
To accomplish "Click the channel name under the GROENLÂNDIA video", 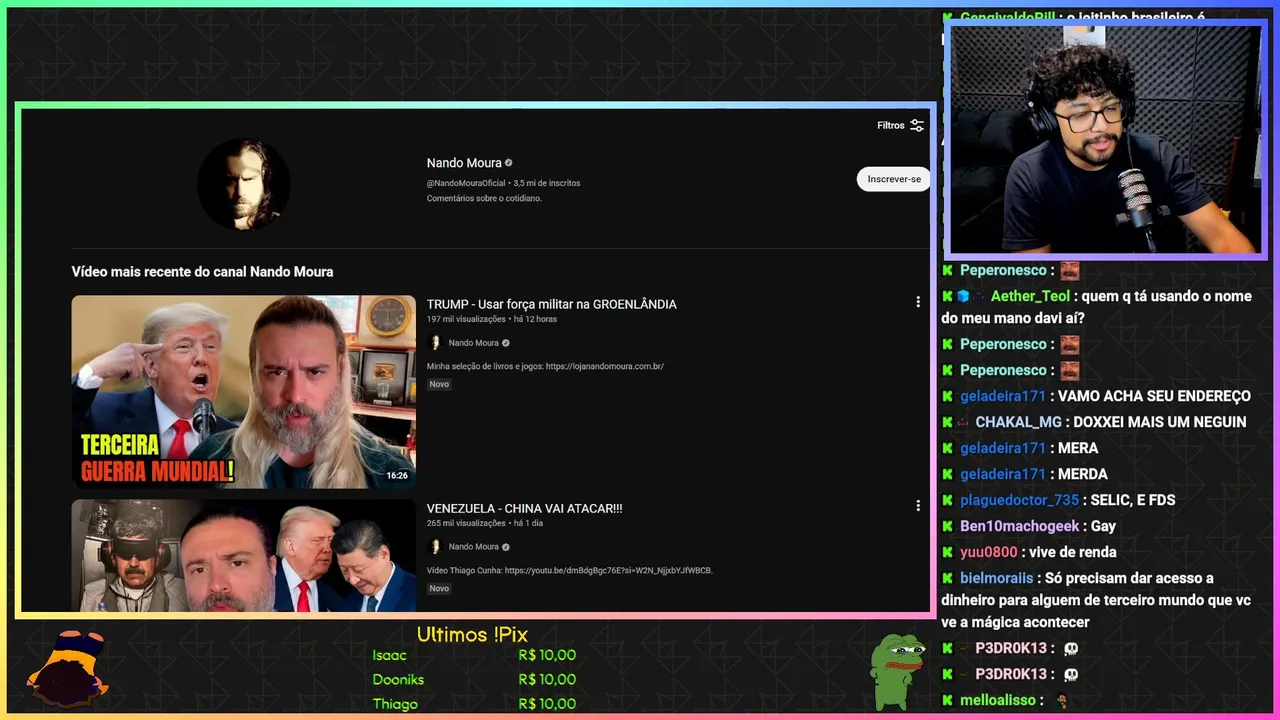I will coord(473,343).
